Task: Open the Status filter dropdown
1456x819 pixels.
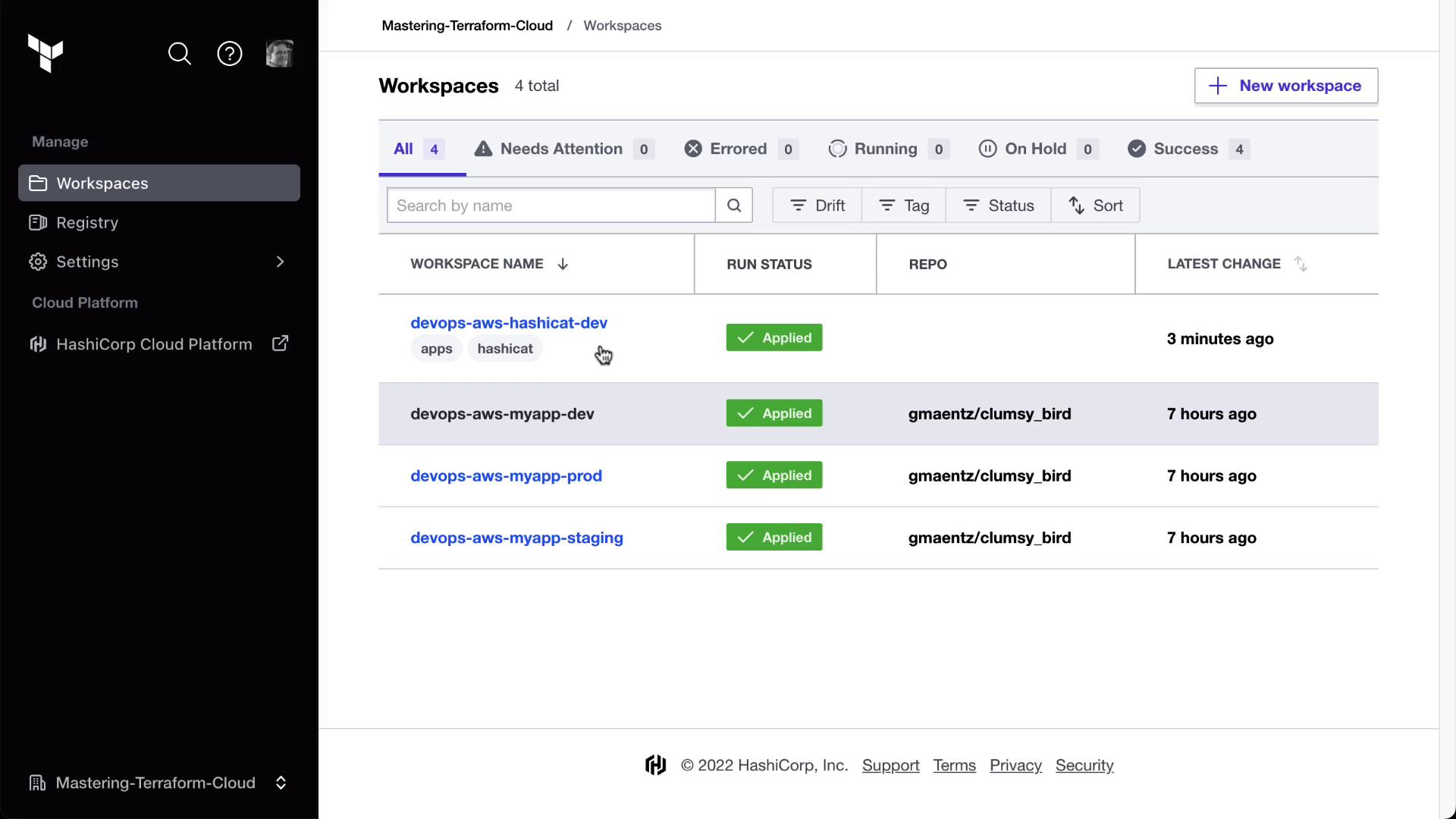Action: coord(999,206)
